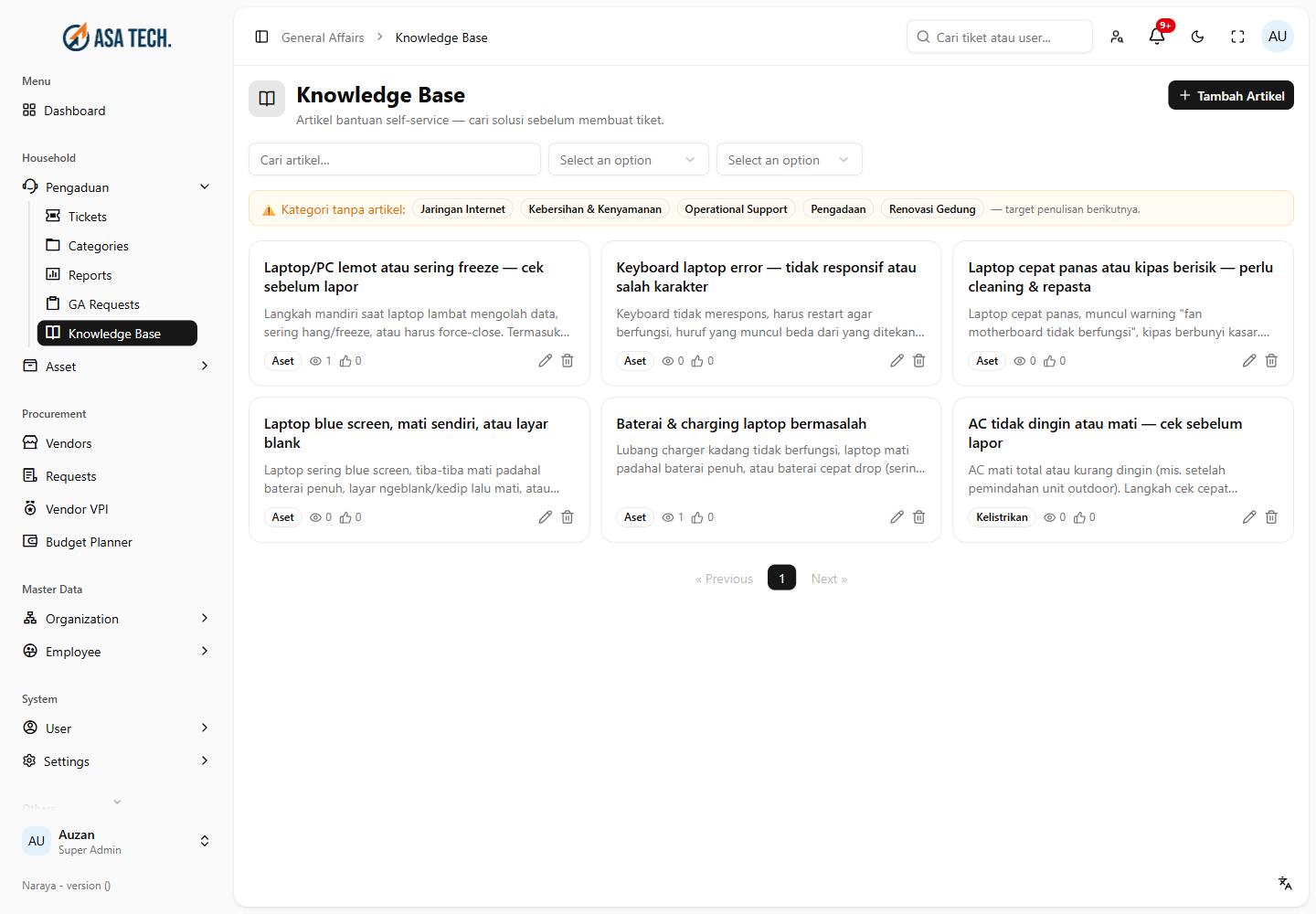1316x914 pixels.
Task: Open the user search icon in header
Action: pyautogui.click(x=1117, y=37)
